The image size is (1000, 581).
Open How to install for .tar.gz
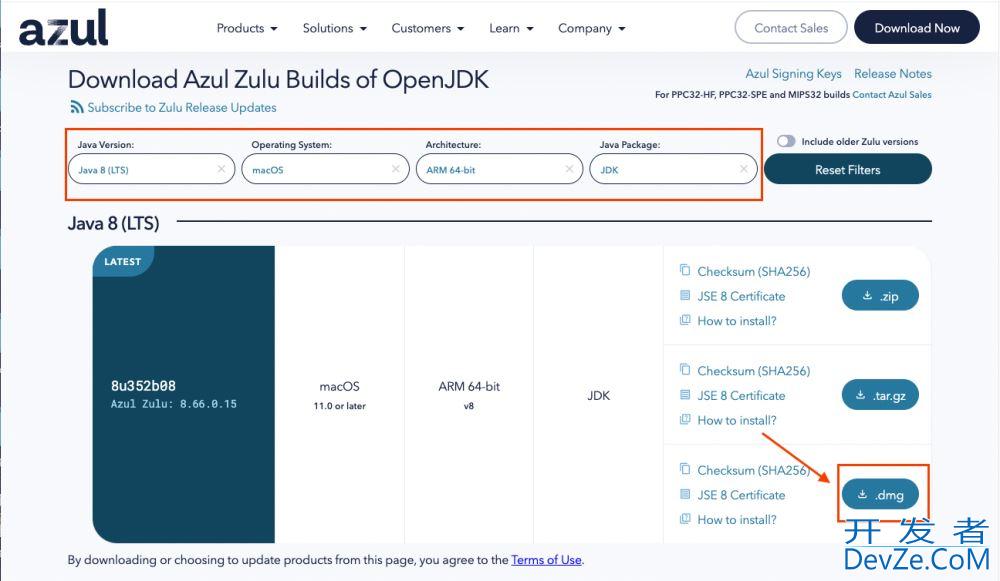737,420
